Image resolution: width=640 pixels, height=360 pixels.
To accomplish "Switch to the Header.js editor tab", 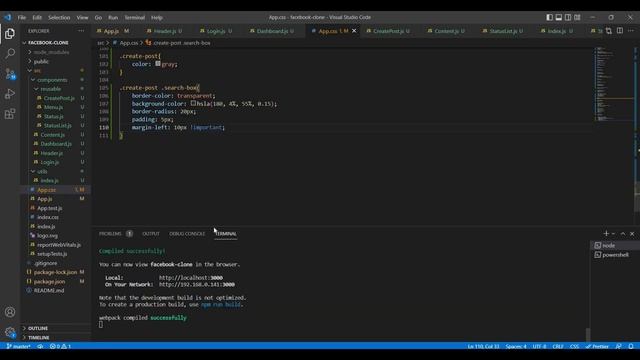I will [x=164, y=31].
